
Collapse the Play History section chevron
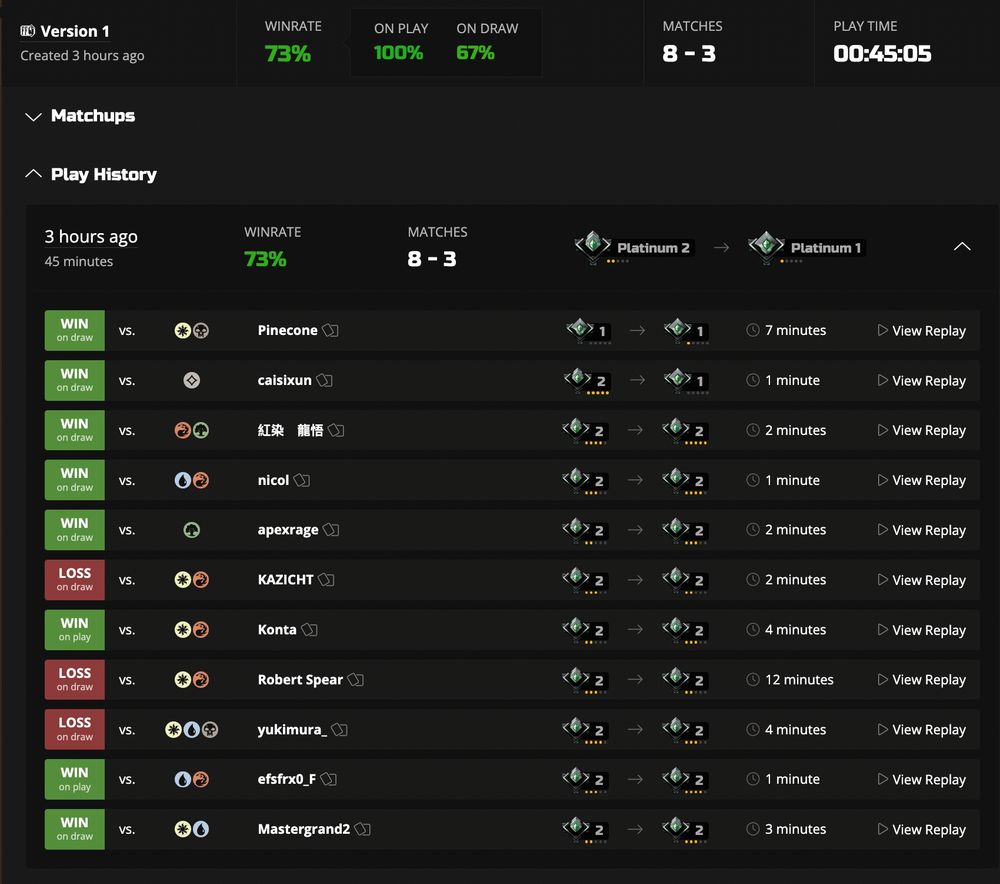point(33,174)
